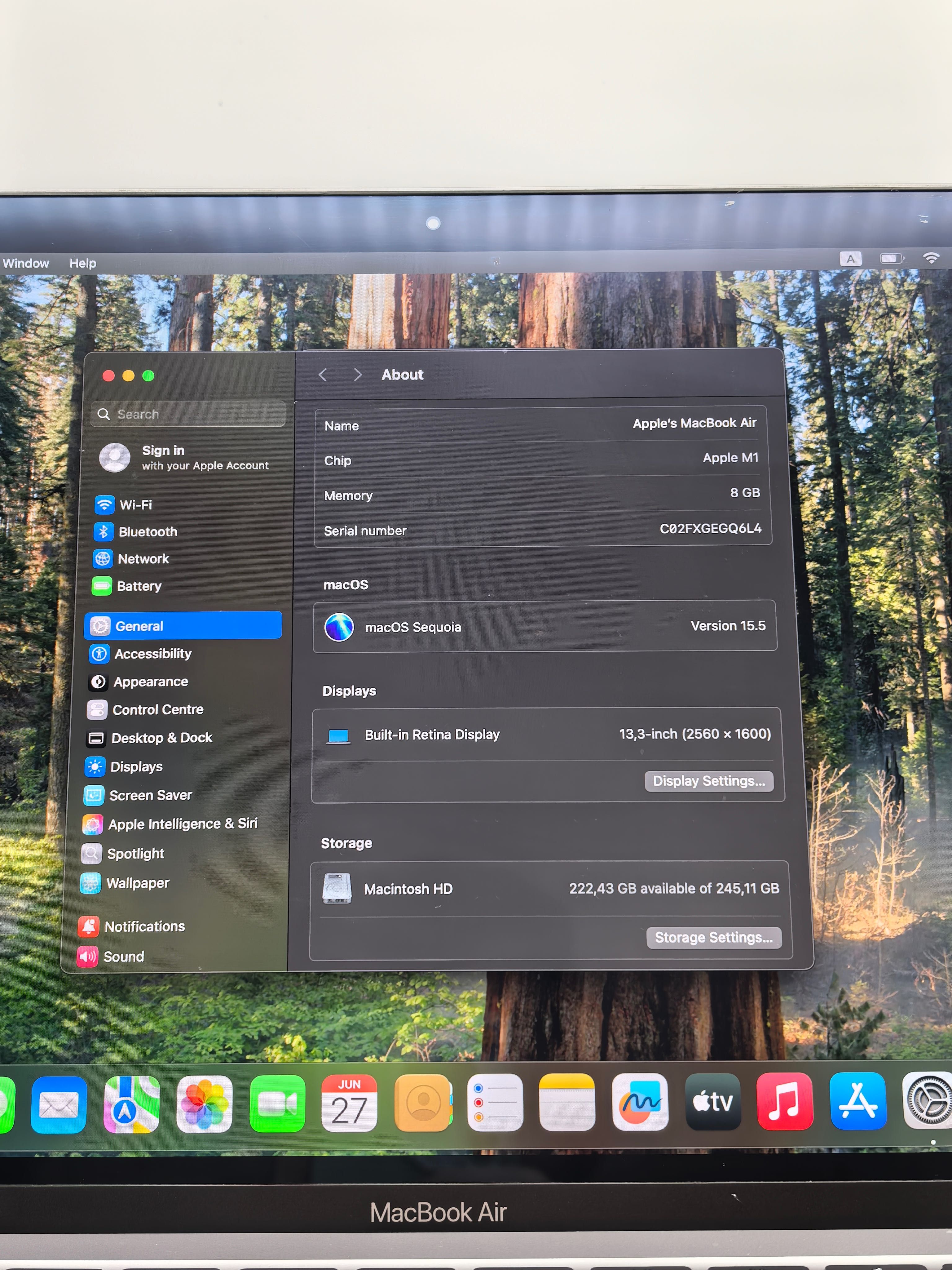
Task: Open Maps from the Dock
Action: [131, 1105]
